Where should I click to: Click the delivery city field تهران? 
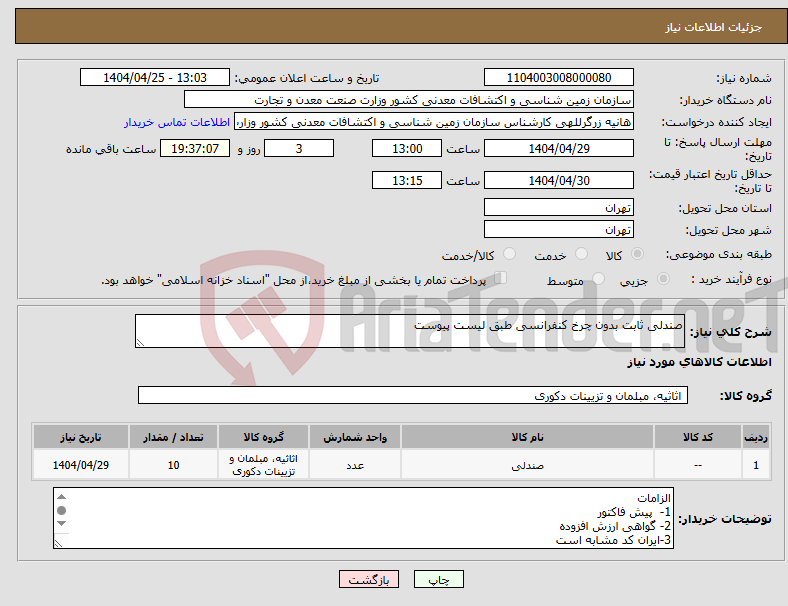click(x=558, y=229)
